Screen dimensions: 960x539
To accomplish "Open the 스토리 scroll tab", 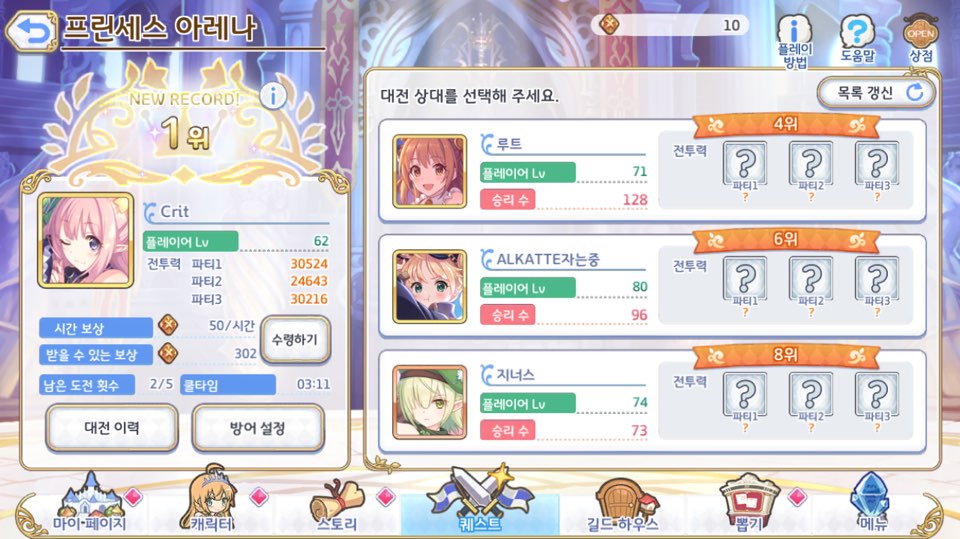I will 337,507.
